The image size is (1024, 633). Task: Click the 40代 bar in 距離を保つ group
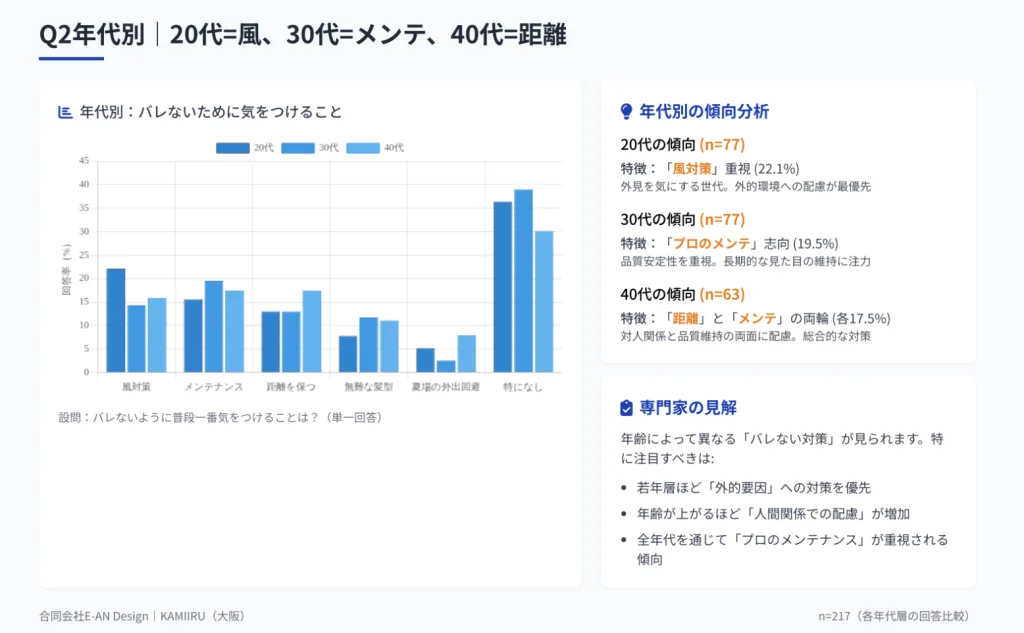coord(311,331)
